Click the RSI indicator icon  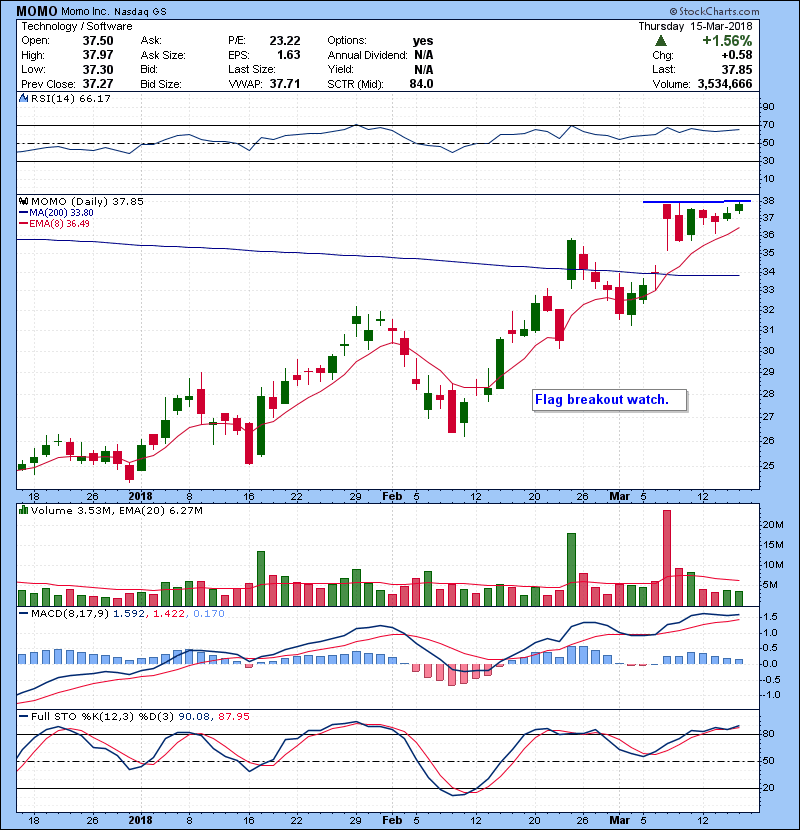click(23, 98)
